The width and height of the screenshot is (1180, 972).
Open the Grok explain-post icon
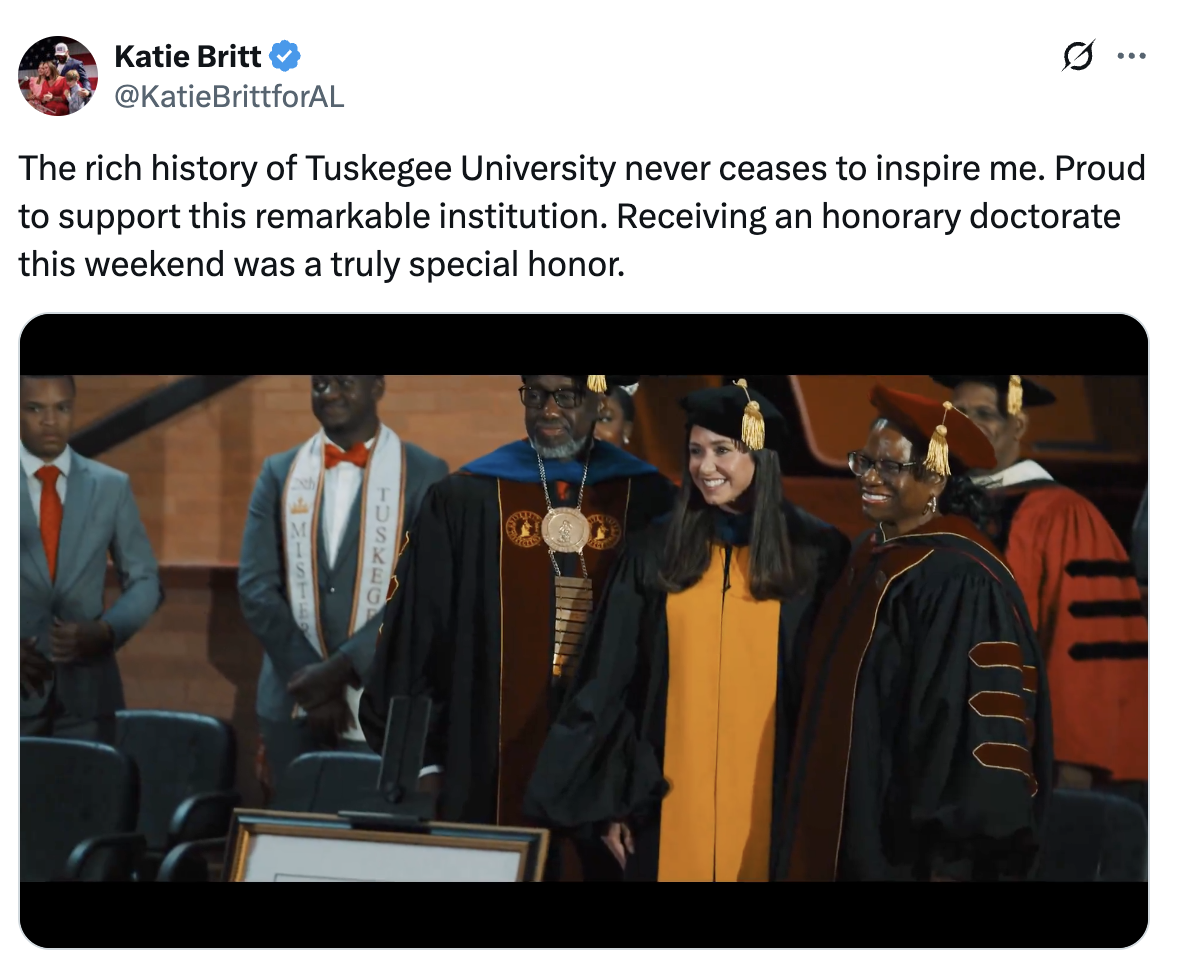[x=1078, y=56]
